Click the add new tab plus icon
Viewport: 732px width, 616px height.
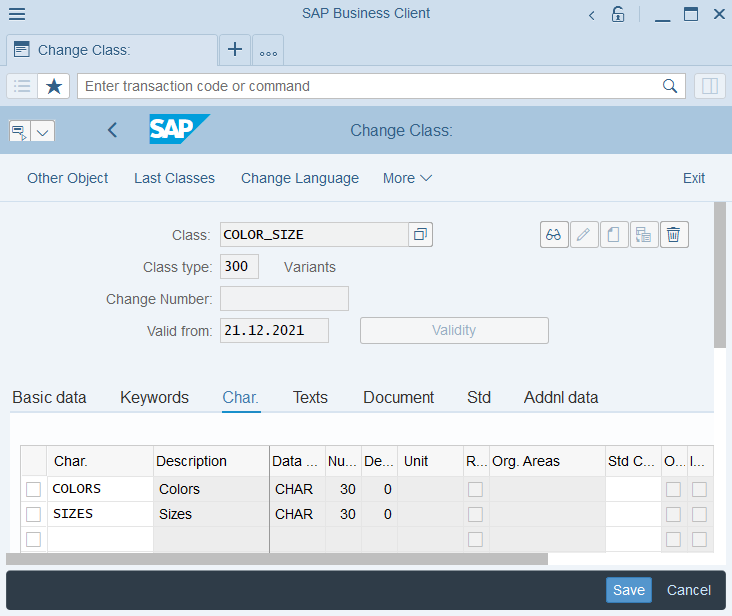[x=235, y=50]
